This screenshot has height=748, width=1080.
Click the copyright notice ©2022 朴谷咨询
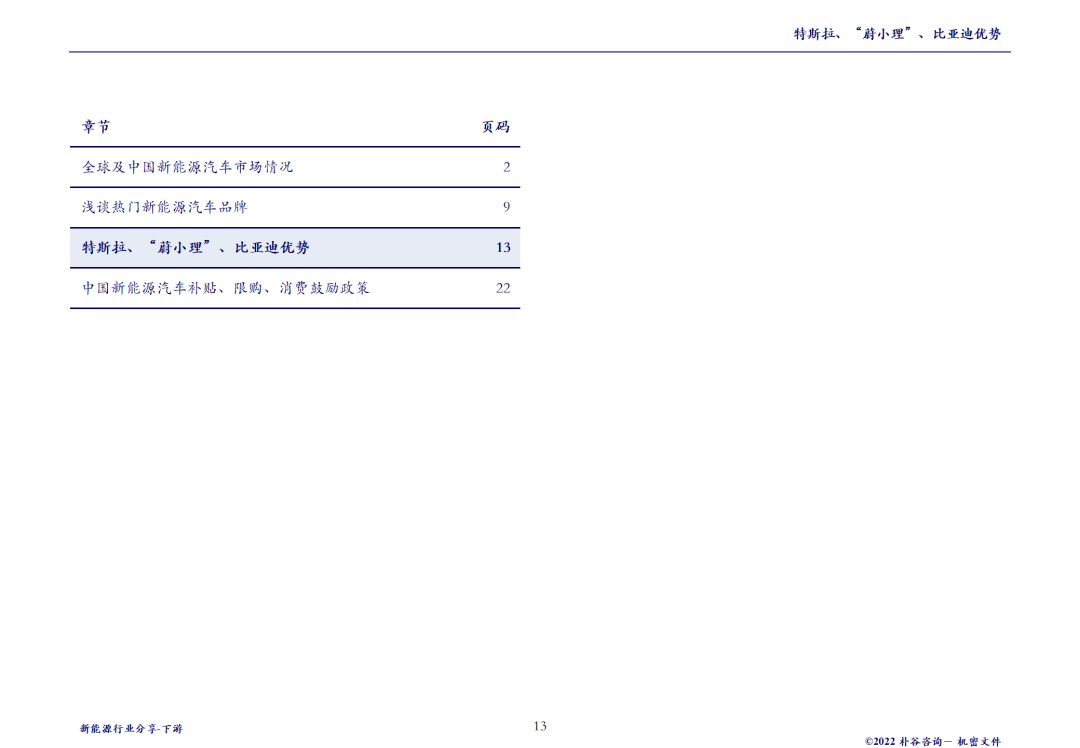[x=933, y=742]
